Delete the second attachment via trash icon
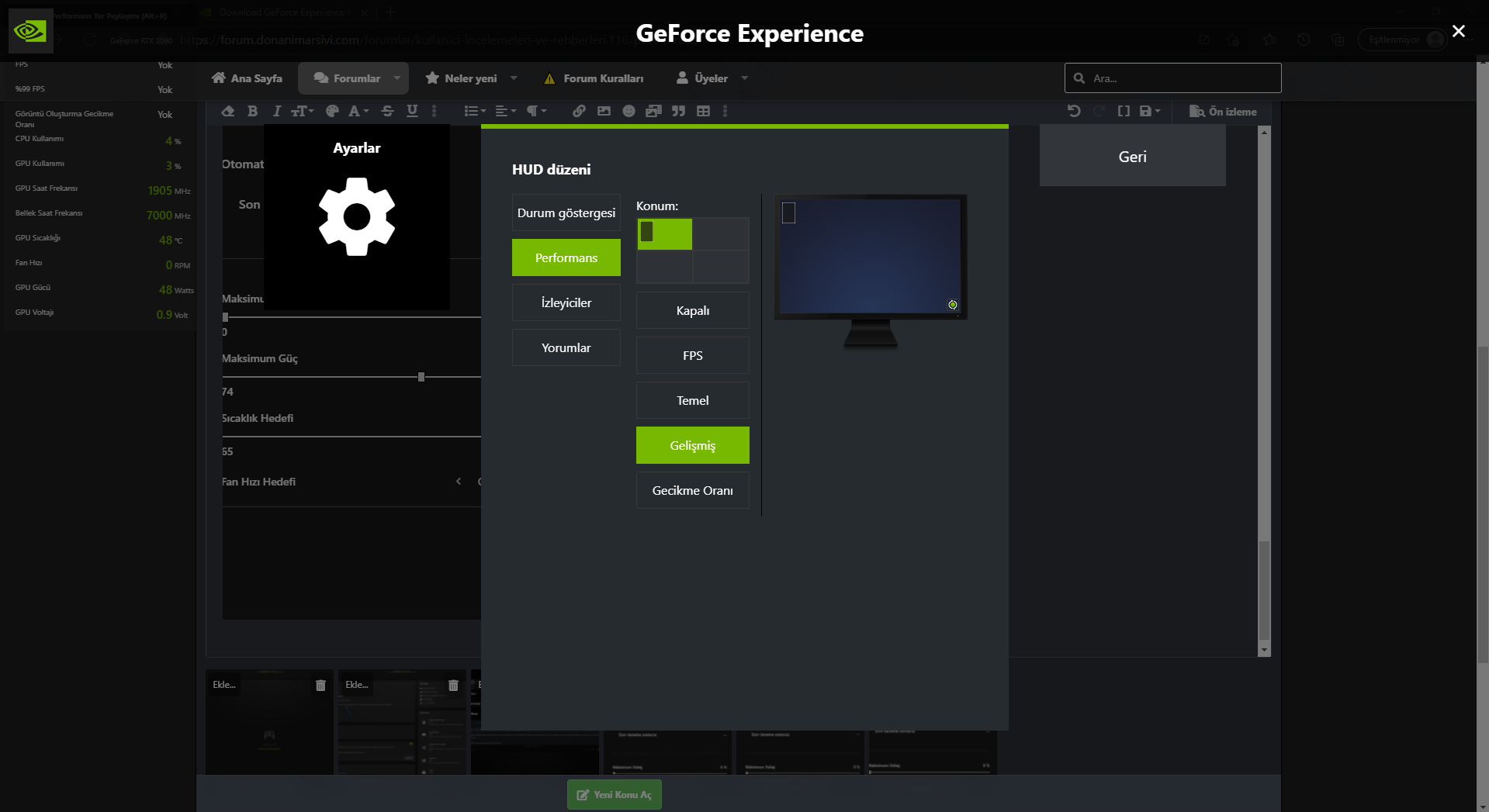 click(453, 685)
